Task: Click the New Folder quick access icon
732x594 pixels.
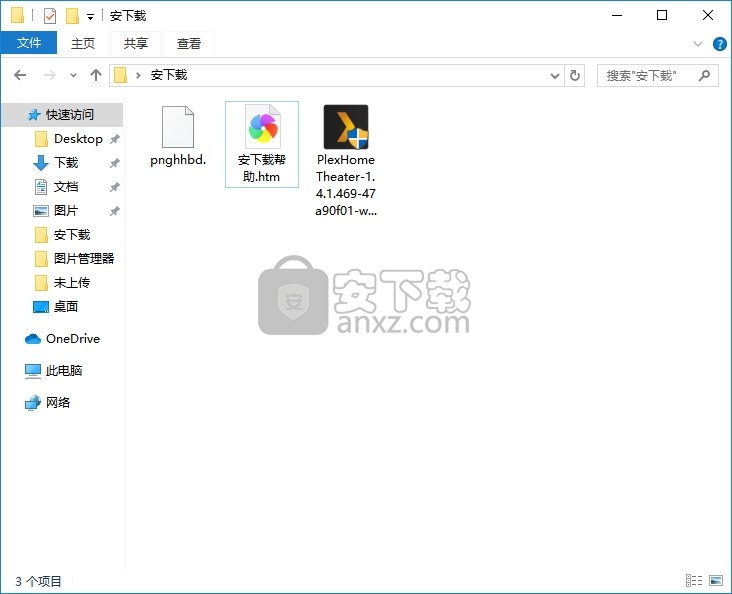Action: click(x=72, y=16)
